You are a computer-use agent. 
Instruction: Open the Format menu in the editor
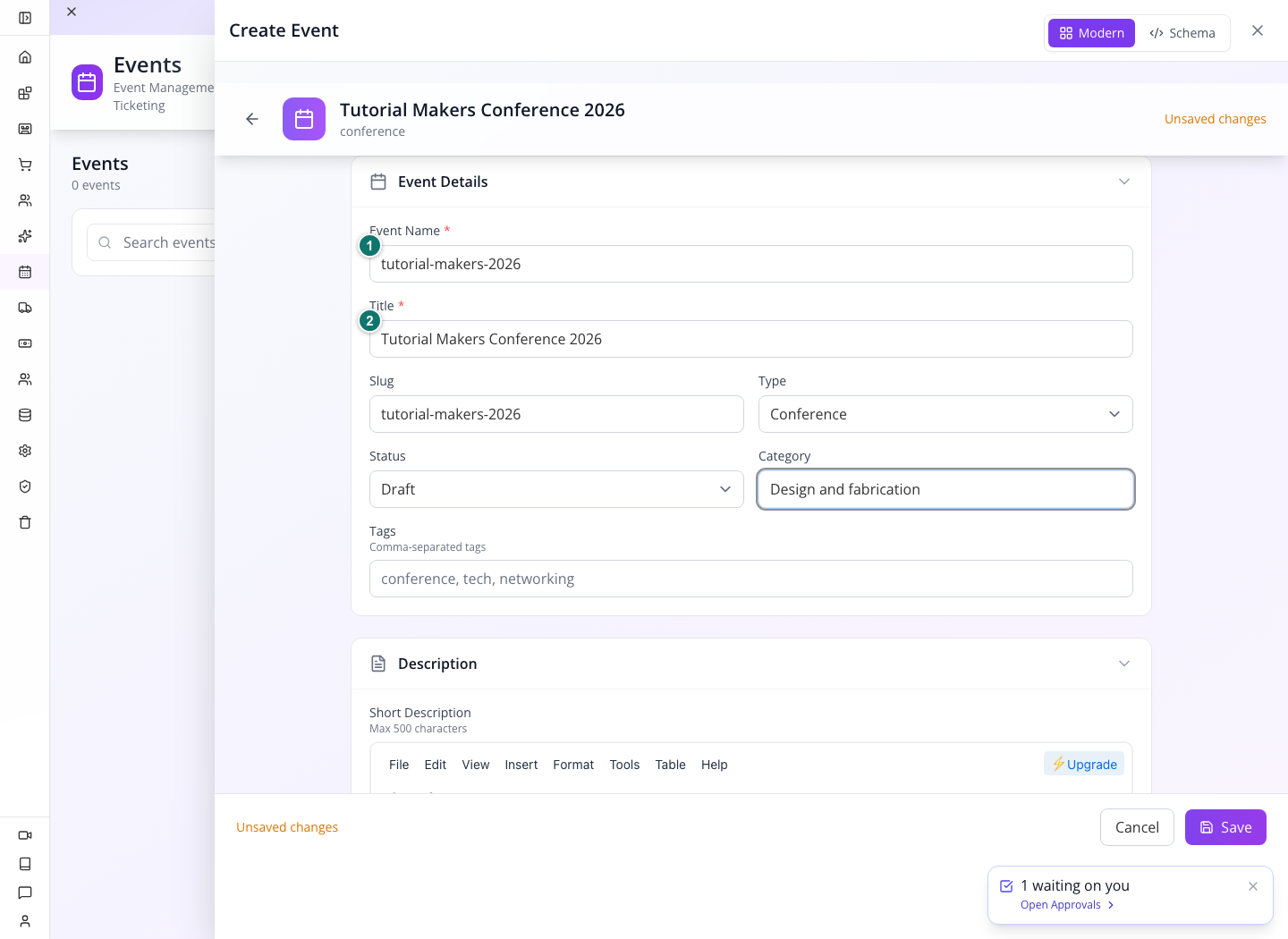coord(573,765)
